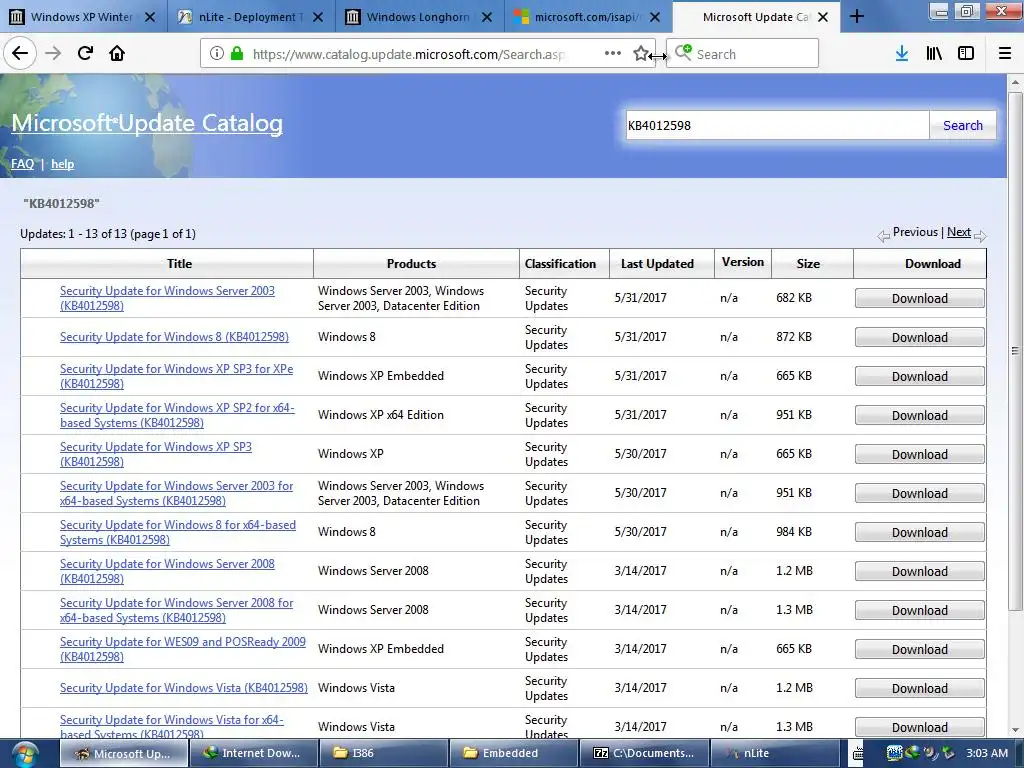This screenshot has height=768, width=1024.
Task: Open the FAQ link
Action: coord(22,164)
